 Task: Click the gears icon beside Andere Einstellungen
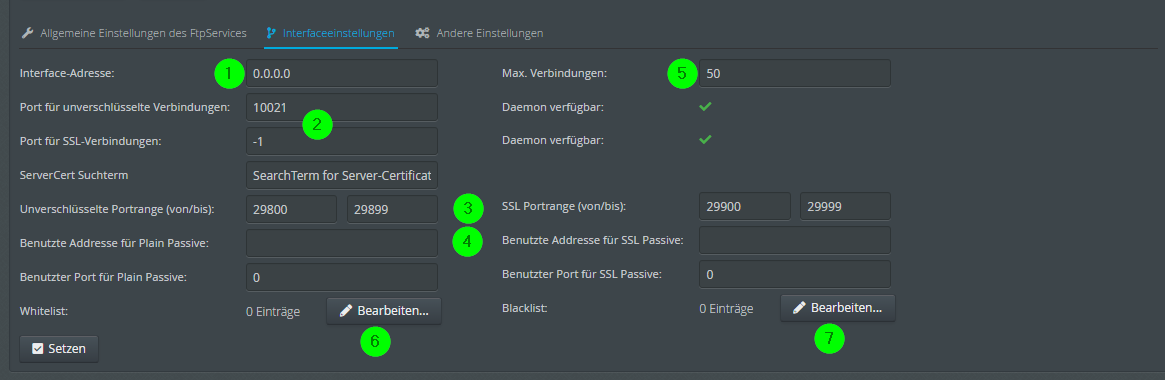click(x=422, y=33)
